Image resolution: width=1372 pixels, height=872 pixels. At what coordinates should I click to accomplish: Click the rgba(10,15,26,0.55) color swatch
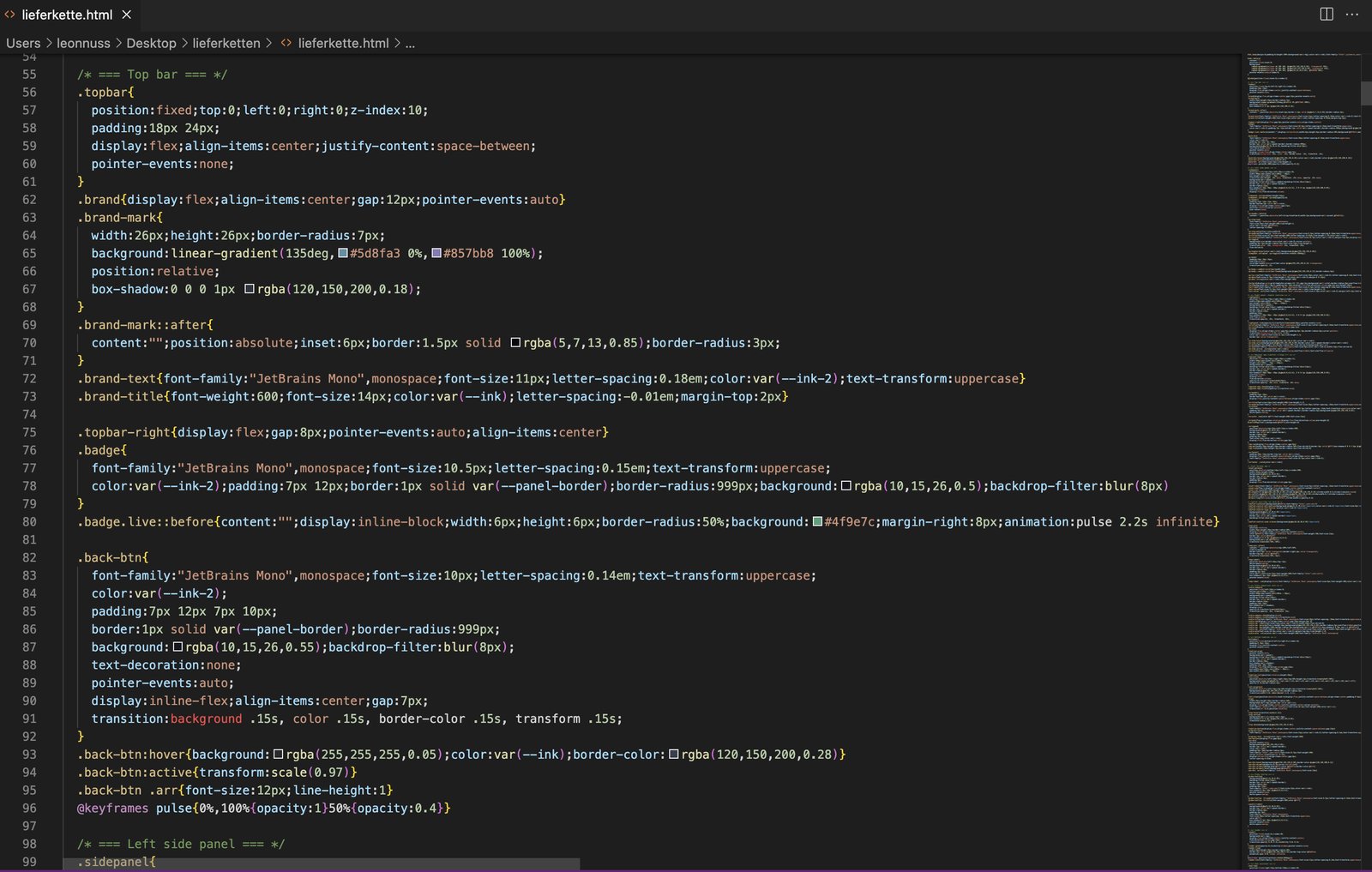coord(178,646)
